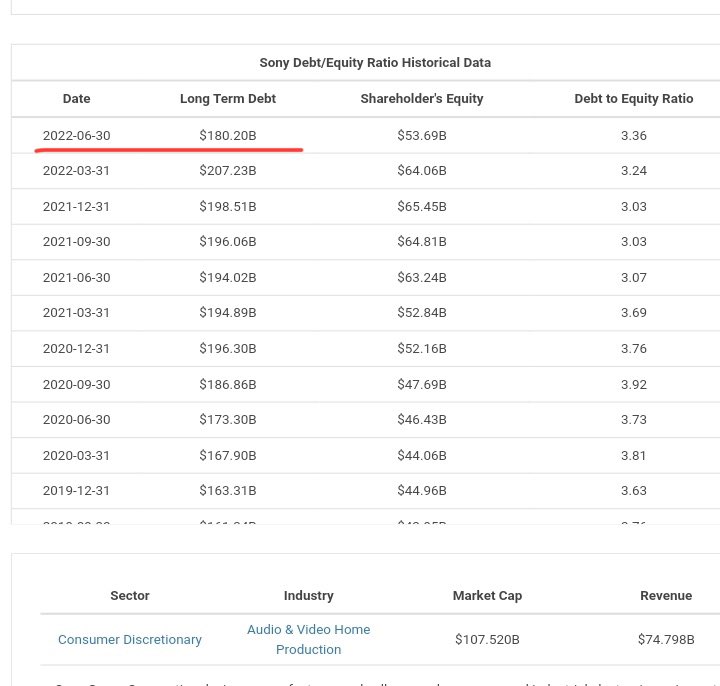
Task: Click the equity value $44.96B
Action: coord(422,490)
